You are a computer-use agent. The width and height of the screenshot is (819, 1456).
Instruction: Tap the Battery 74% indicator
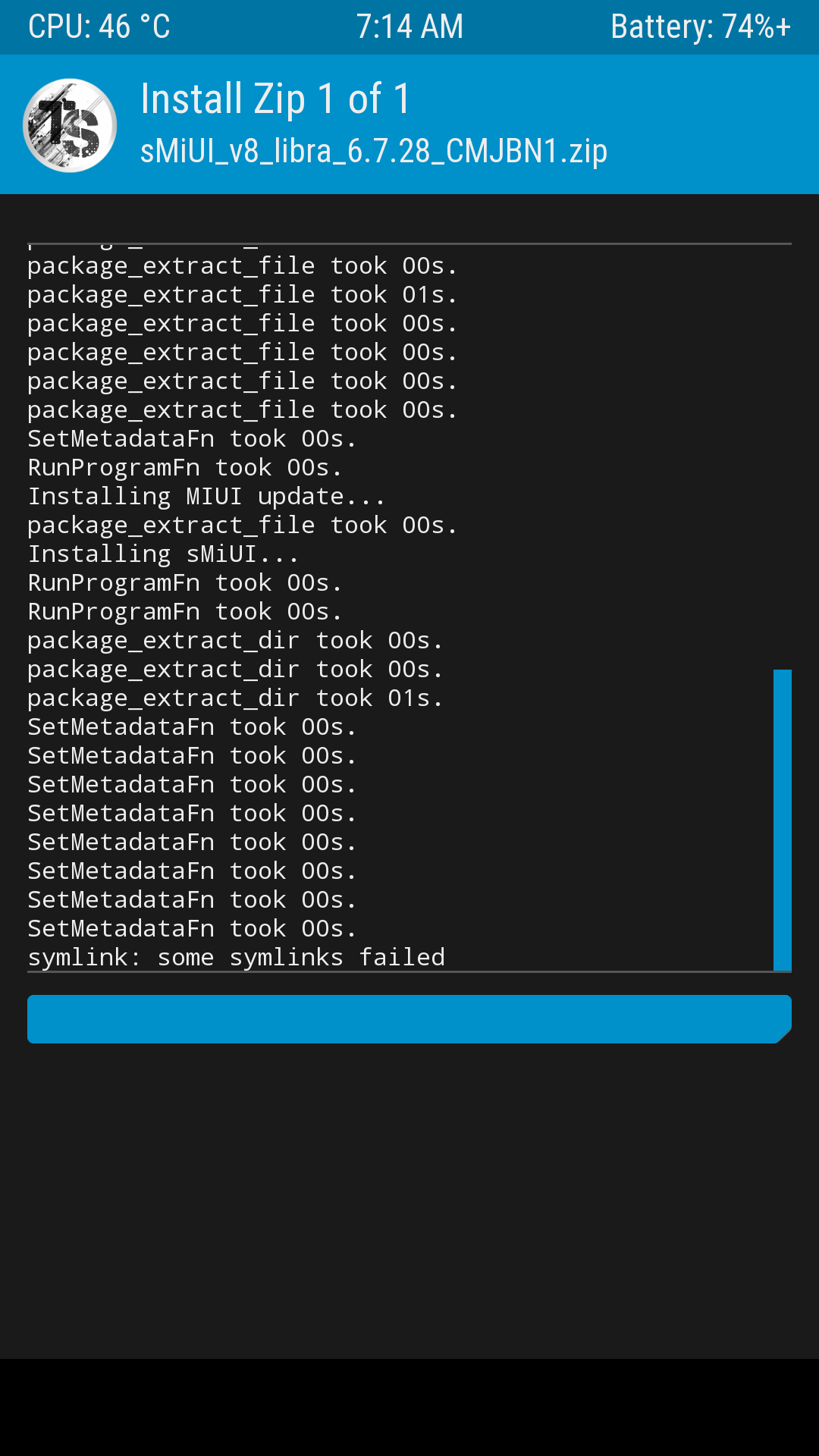pos(701,27)
